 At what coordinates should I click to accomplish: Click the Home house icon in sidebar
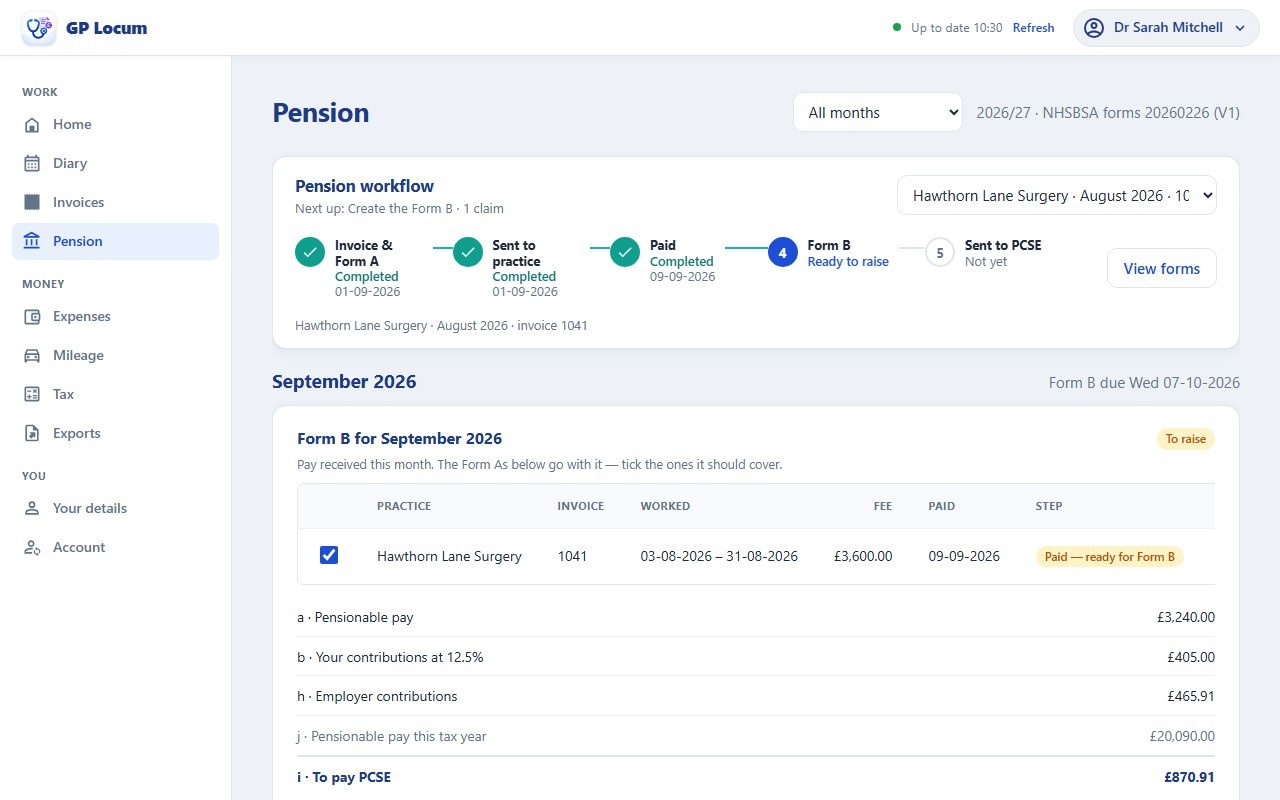[32, 125]
